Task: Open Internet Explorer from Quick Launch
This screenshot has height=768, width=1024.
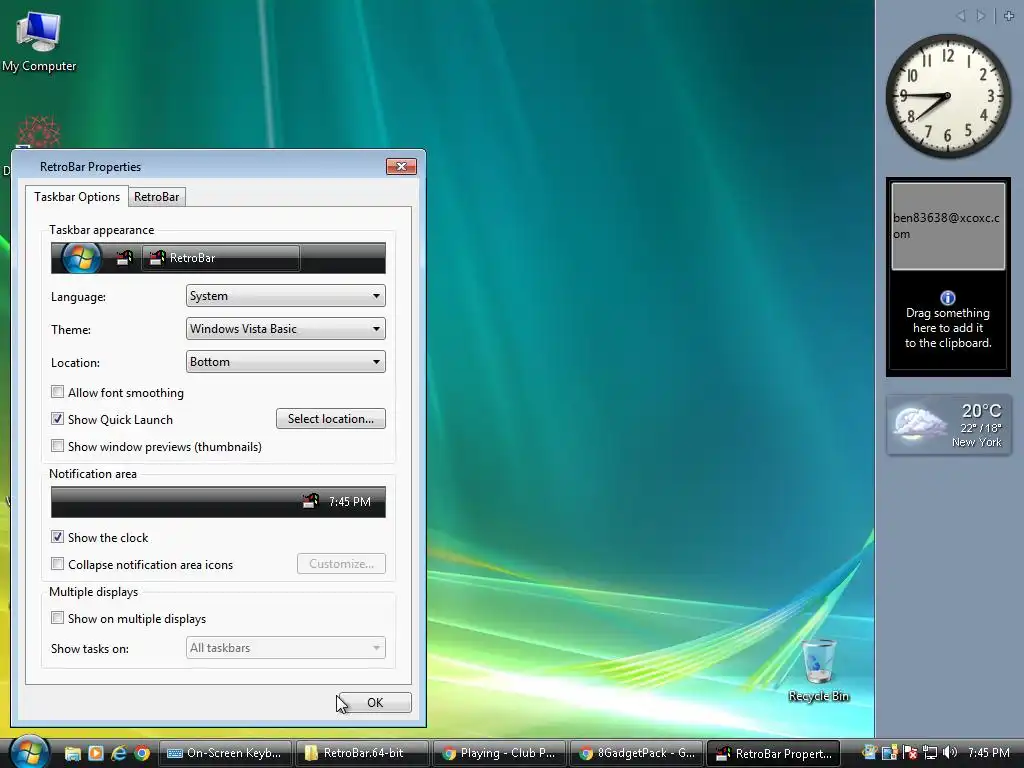Action: pos(118,754)
